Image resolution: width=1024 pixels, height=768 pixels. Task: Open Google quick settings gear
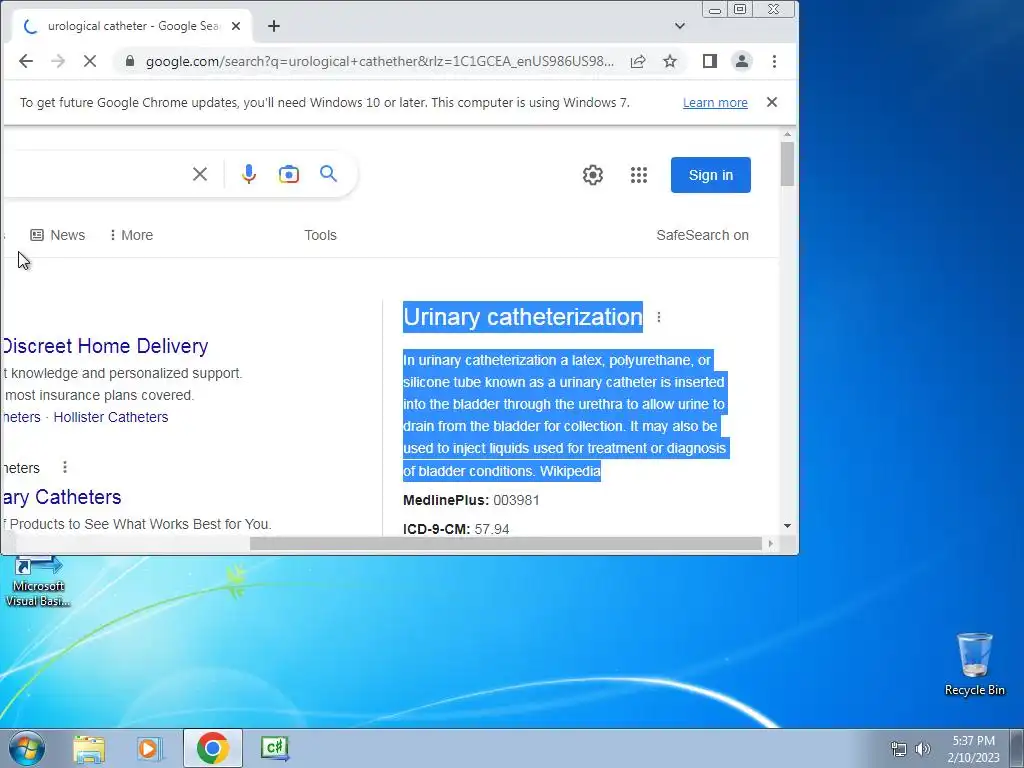pyautogui.click(x=593, y=175)
